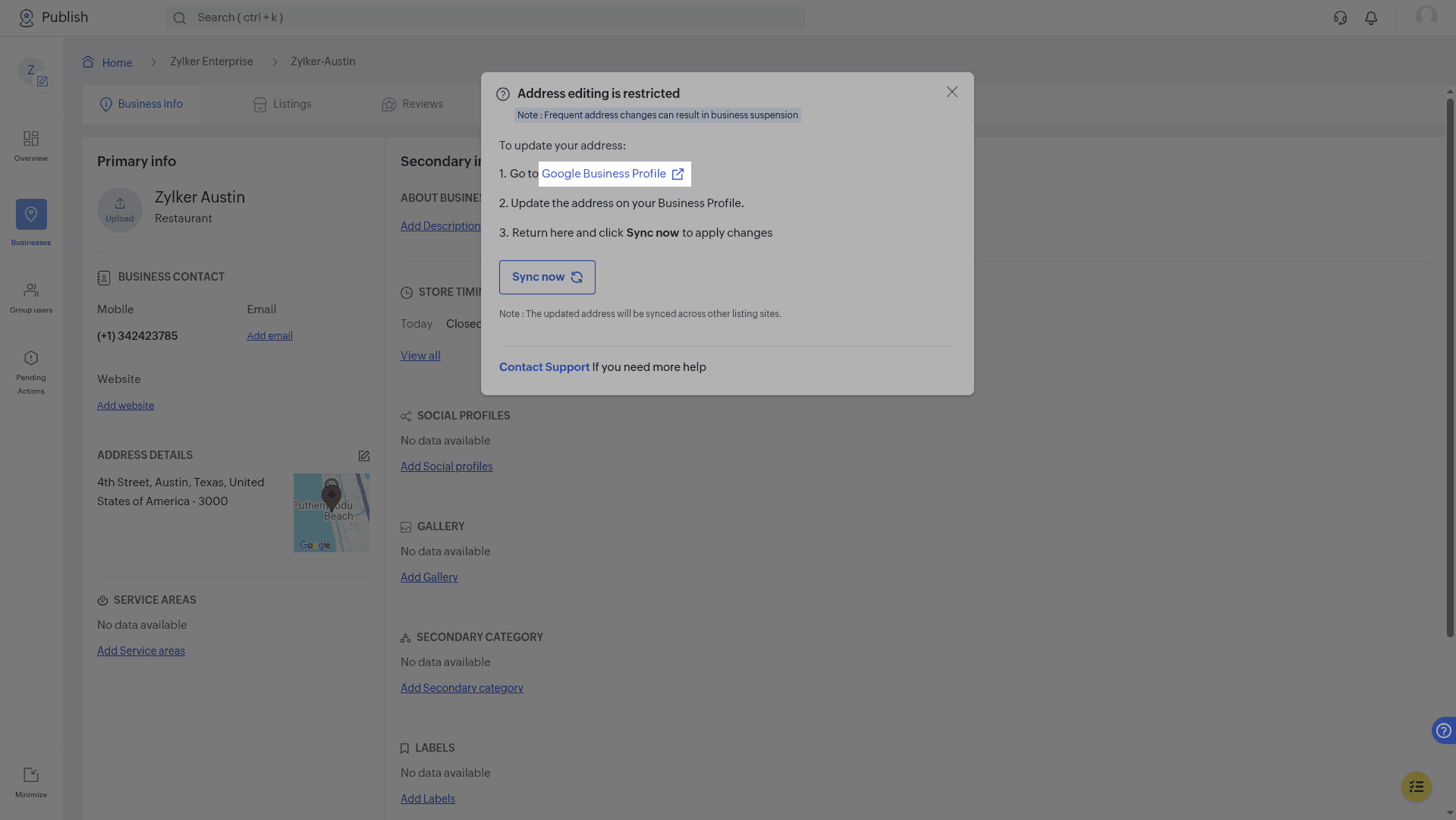Open Contact Support link
This screenshot has width=1456, height=820.
pos(544,367)
